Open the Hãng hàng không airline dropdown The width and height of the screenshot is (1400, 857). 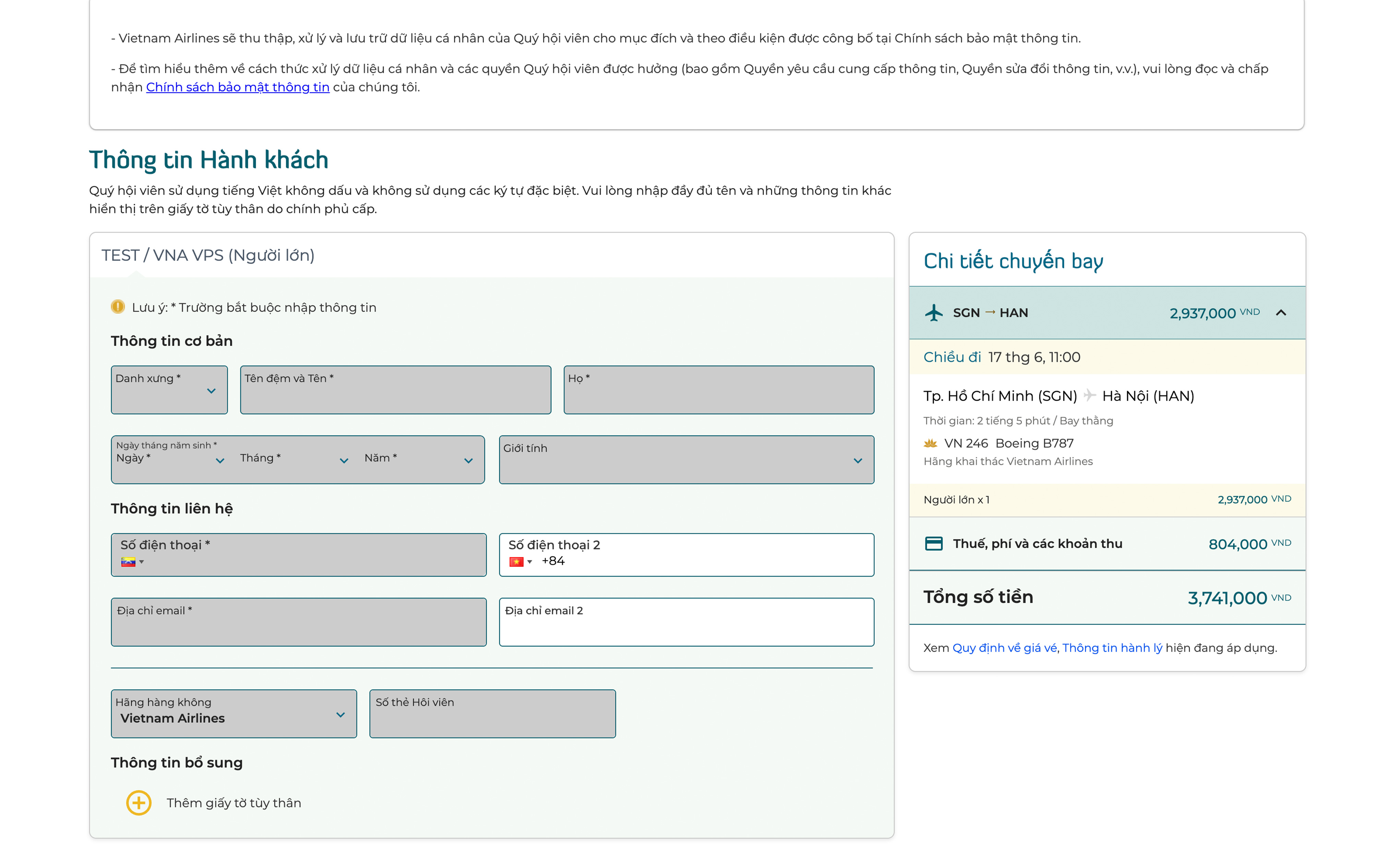tap(234, 714)
